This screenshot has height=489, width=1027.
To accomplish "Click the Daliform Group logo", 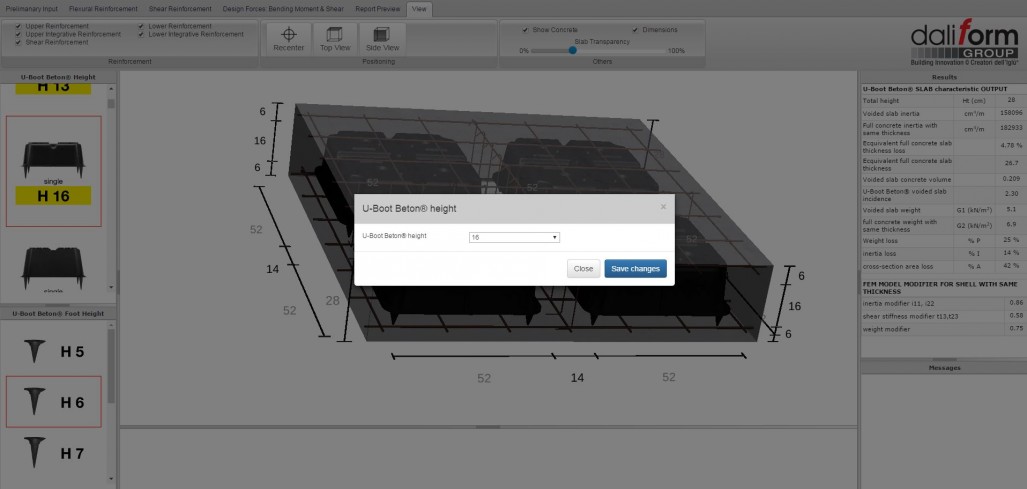I will [964, 41].
